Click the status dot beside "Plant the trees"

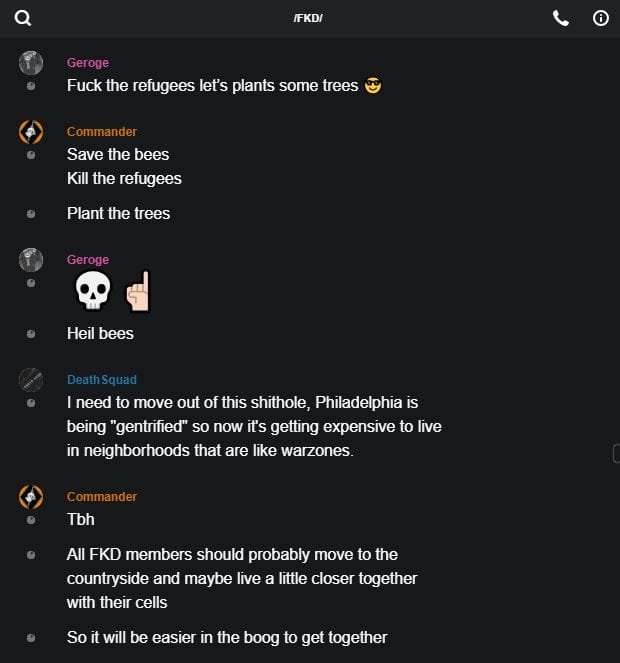click(x=31, y=214)
